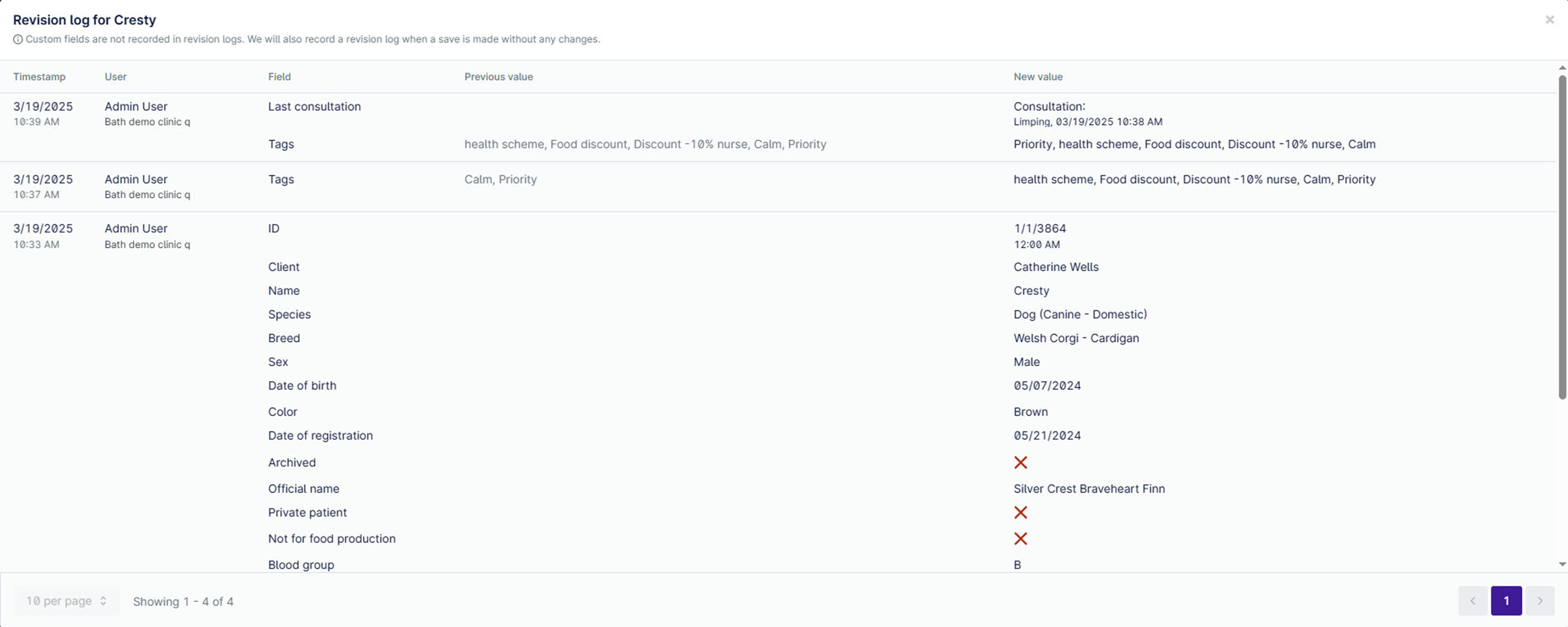Click the info icon beside revision log notice
The height and width of the screenshot is (627, 1568).
tap(18, 39)
